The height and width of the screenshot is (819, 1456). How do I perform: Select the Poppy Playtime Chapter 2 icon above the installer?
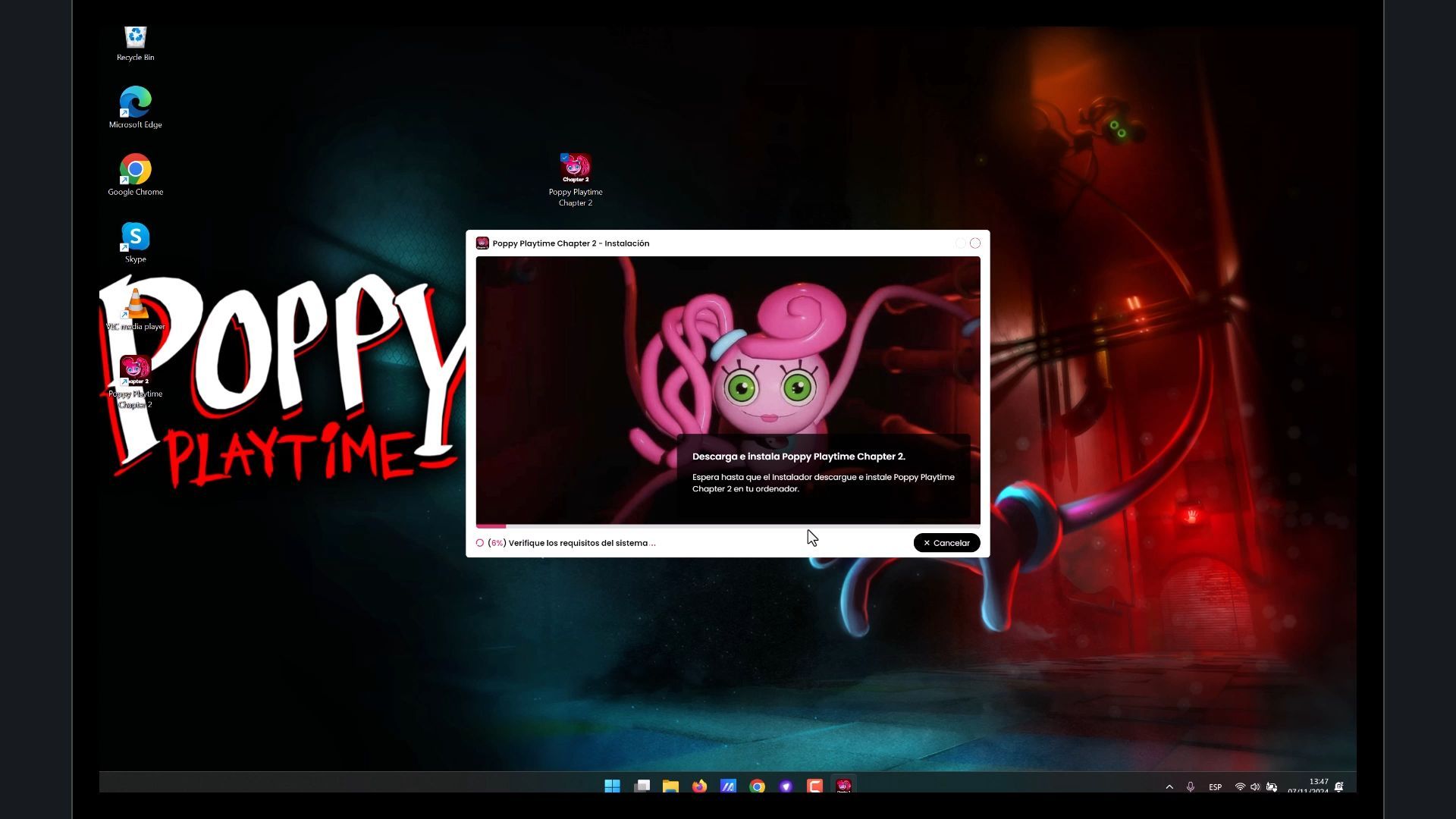(x=576, y=180)
